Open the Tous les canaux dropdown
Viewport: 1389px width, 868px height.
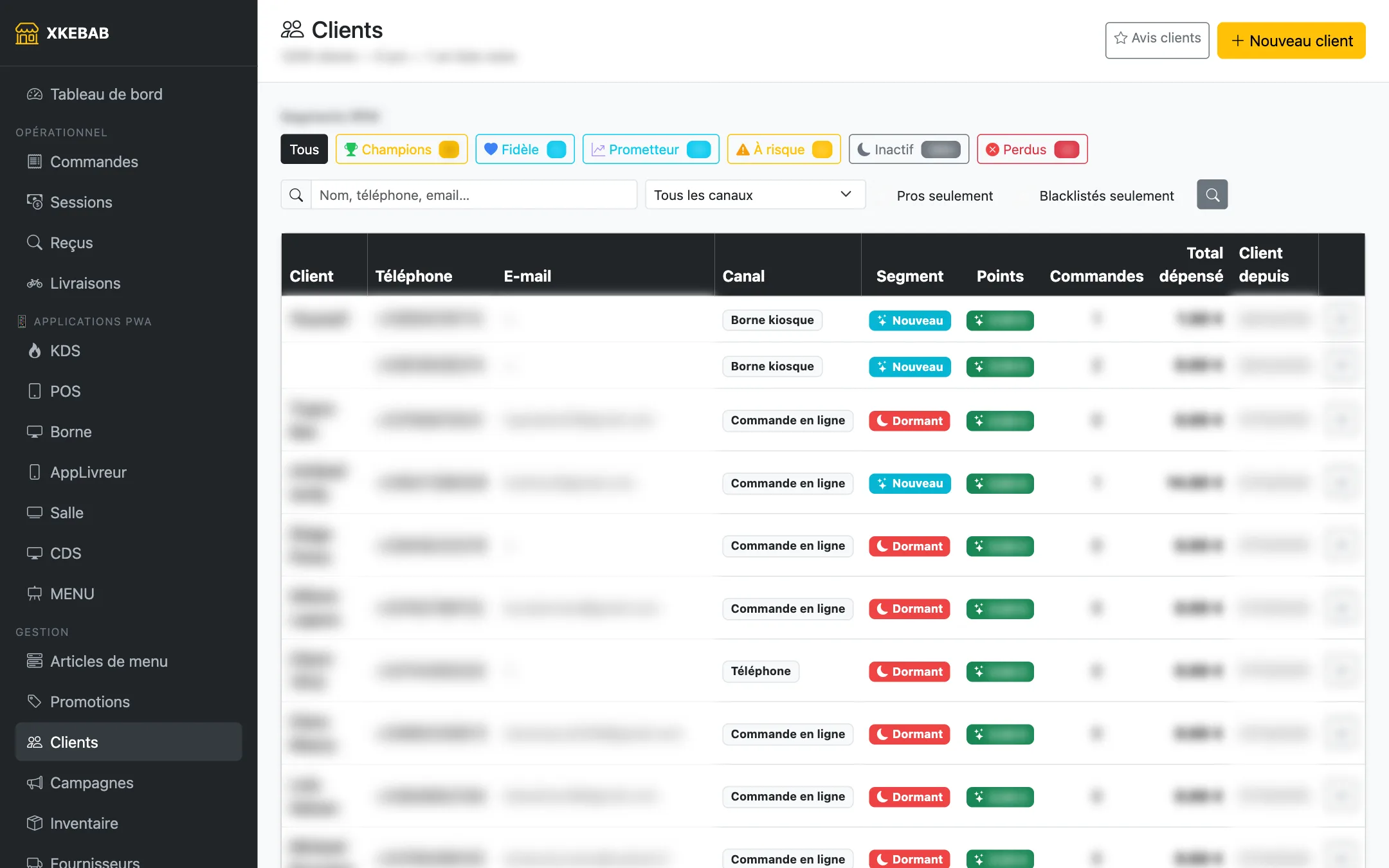coord(755,195)
